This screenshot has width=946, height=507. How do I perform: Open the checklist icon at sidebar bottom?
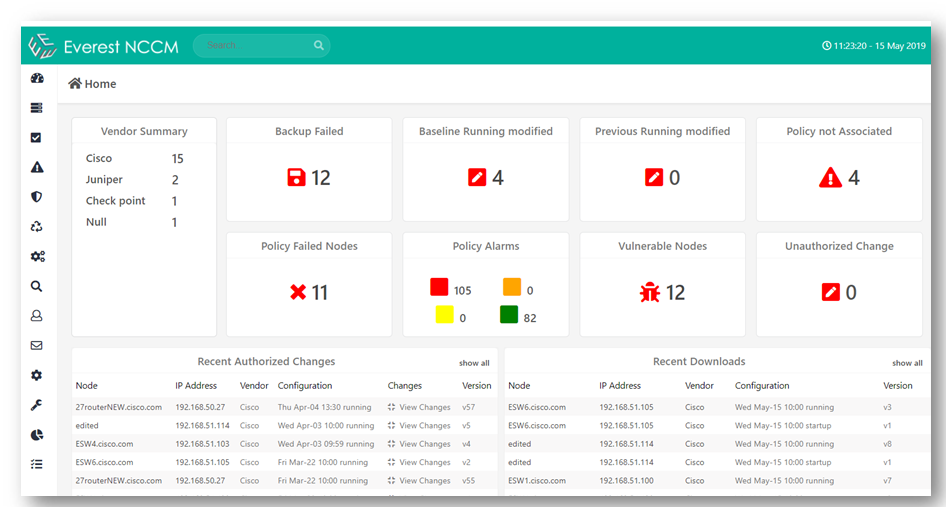click(x=37, y=464)
